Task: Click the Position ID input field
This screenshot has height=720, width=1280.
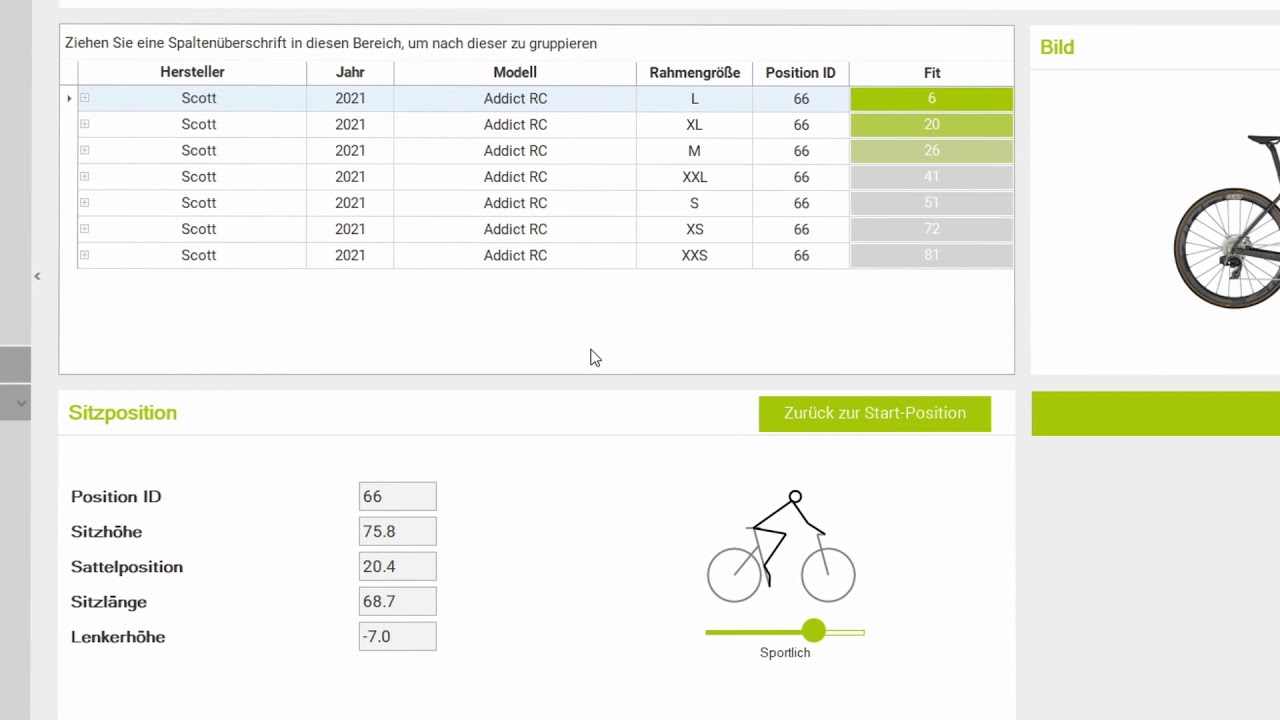Action: (x=397, y=496)
